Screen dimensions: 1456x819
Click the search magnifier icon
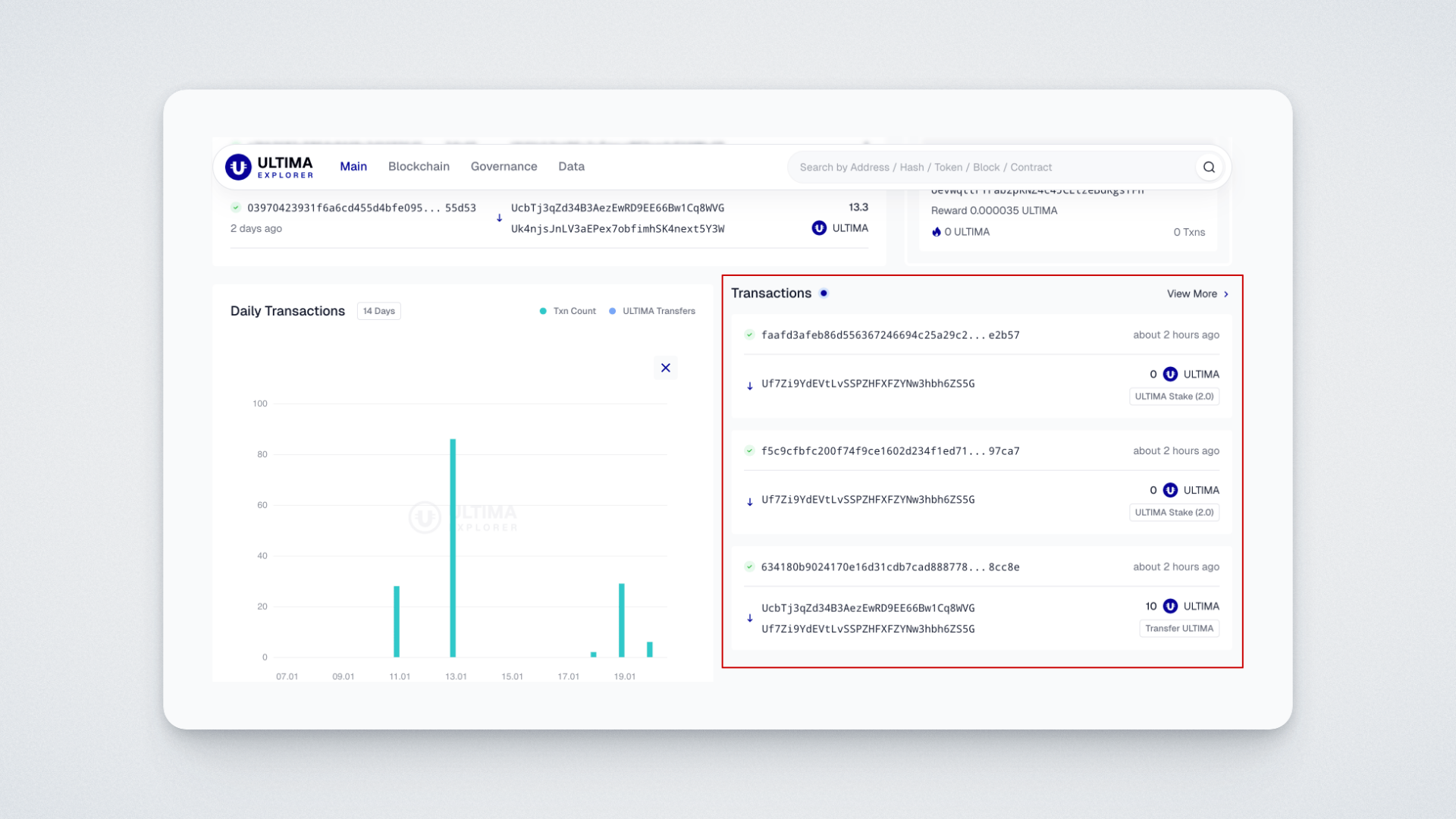click(x=1209, y=167)
